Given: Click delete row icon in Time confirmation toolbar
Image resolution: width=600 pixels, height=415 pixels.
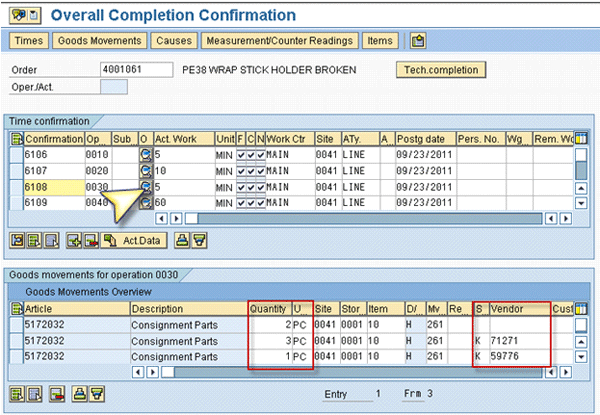Looking at the screenshot, I should click(x=91, y=241).
